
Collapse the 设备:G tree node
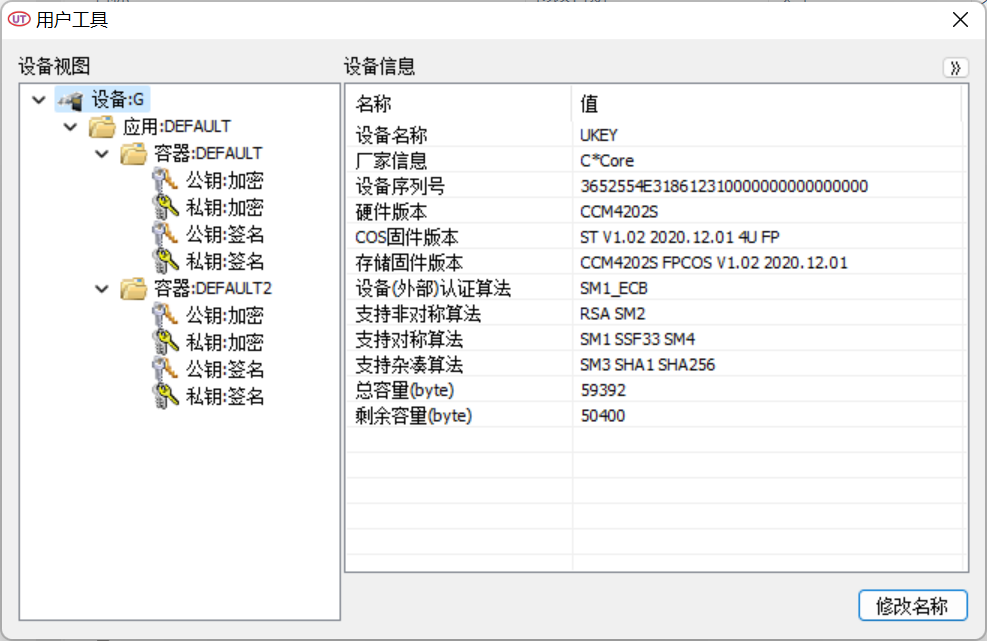38,100
